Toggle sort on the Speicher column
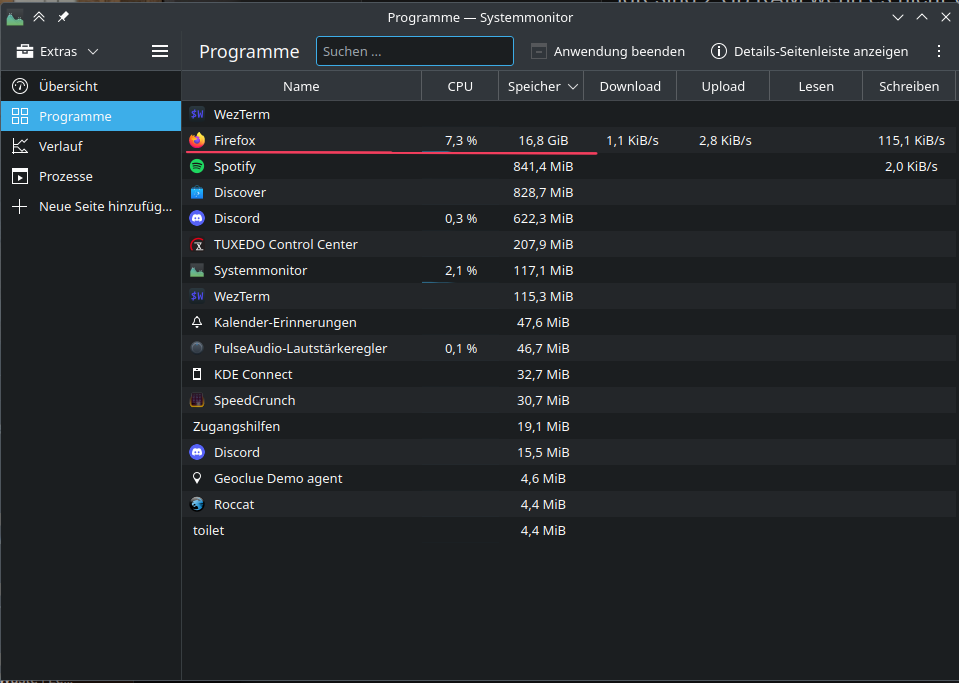This screenshot has height=683, width=959. [541, 86]
